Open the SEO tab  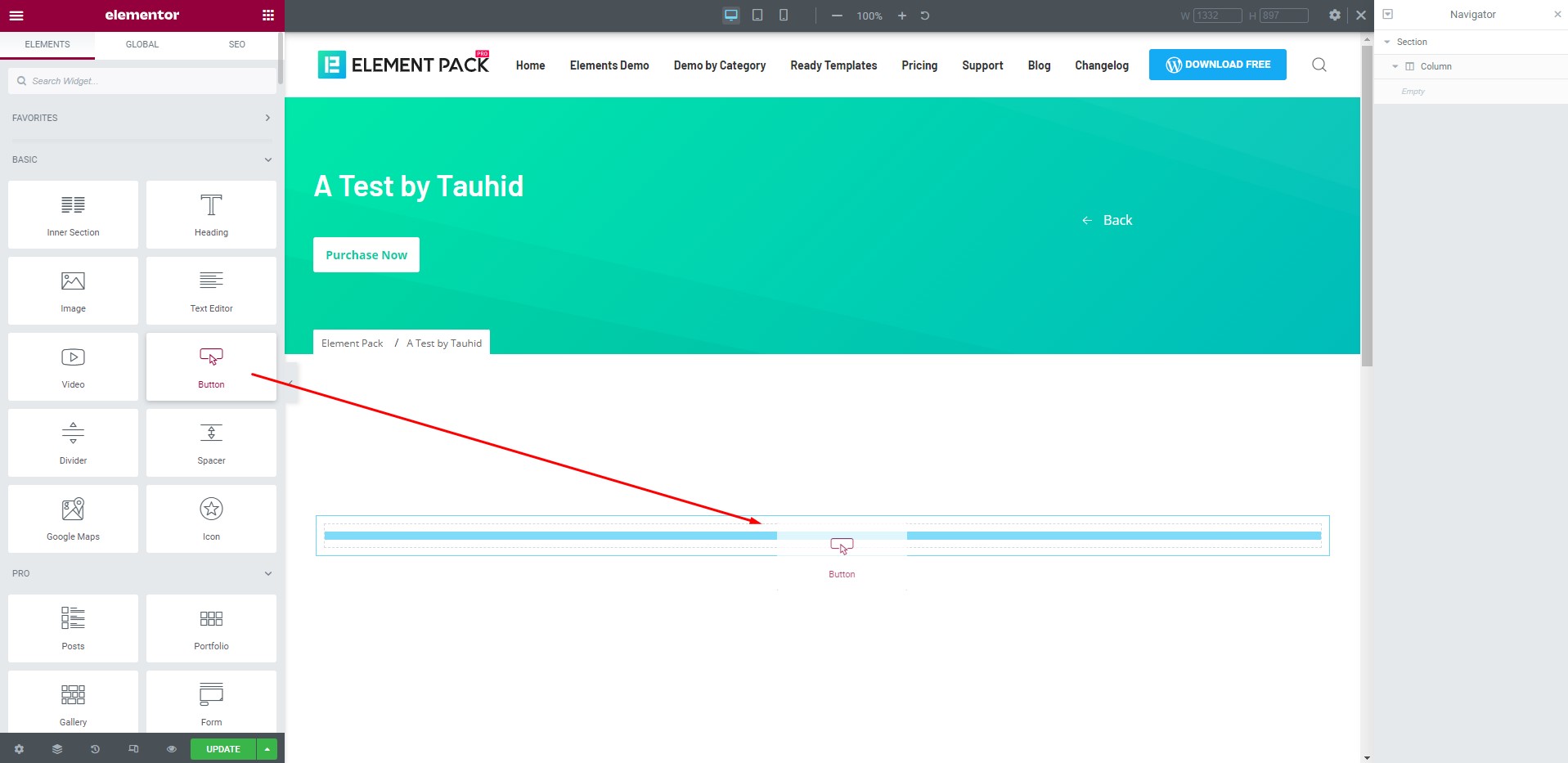(236, 44)
